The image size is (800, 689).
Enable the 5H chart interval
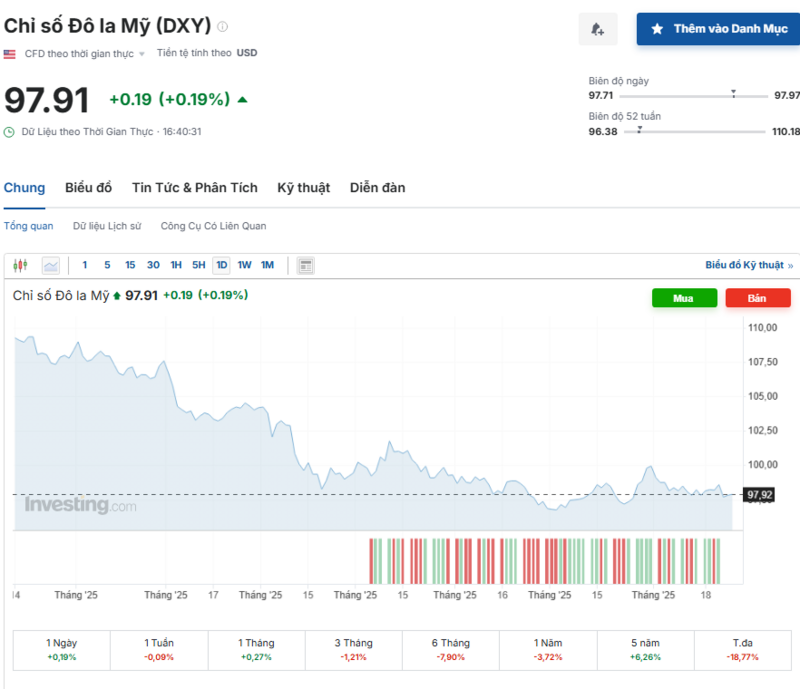point(197,264)
